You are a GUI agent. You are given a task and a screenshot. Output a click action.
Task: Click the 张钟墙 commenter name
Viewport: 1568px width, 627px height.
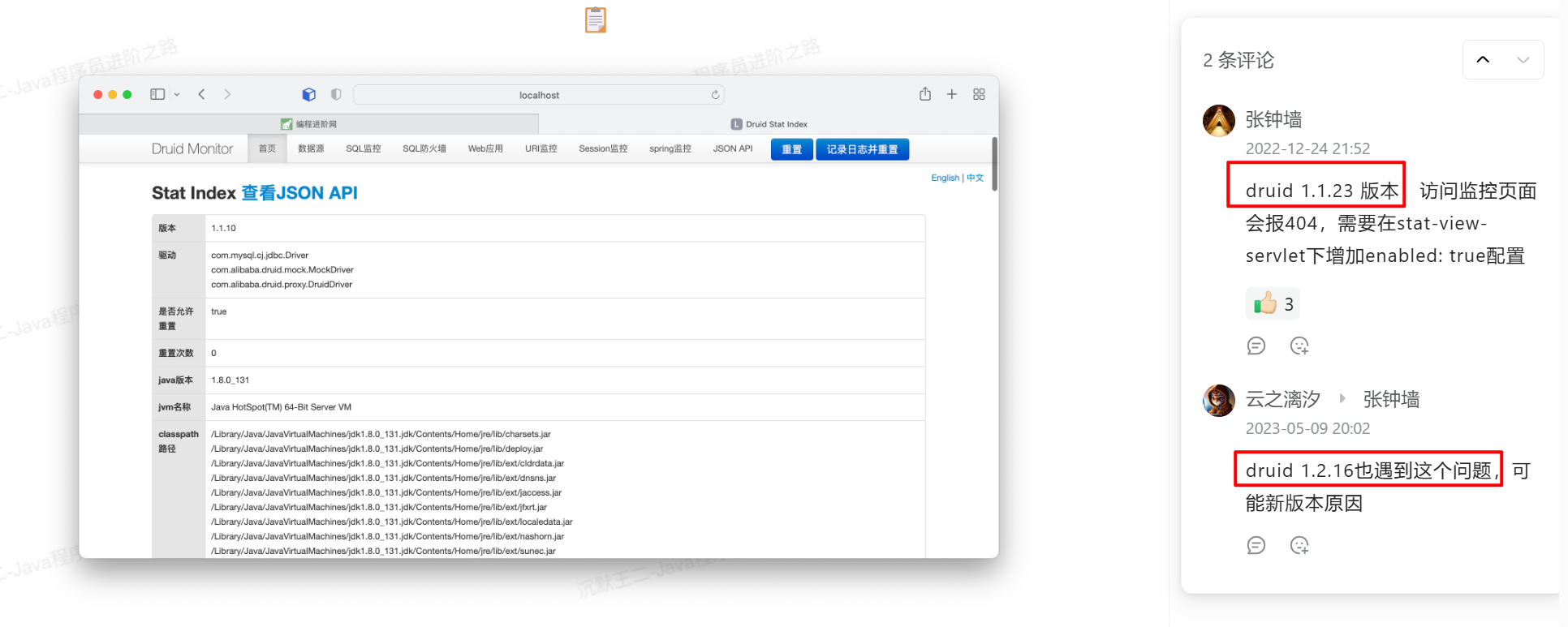click(x=1273, y=119)
